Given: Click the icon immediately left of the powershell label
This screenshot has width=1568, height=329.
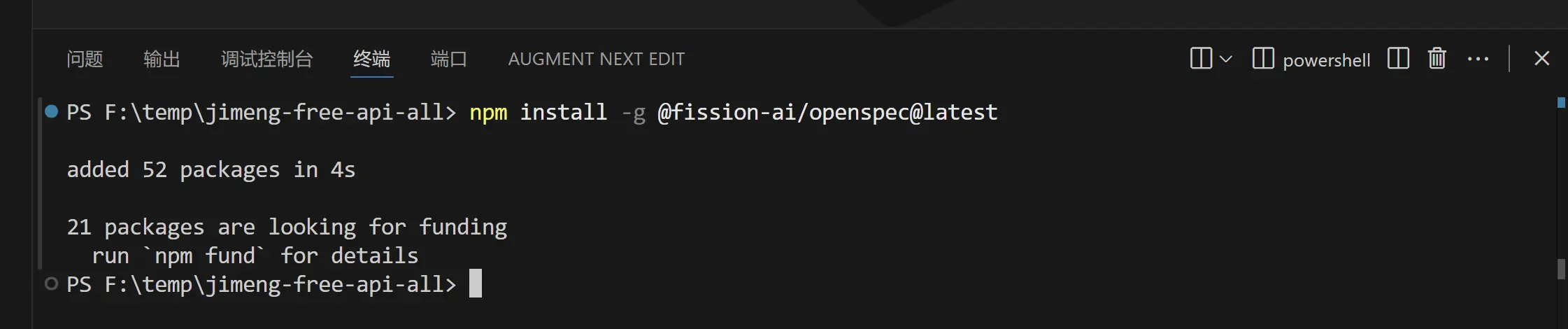Looking at the screenshot, I should pyautogui.click(x=1263, y=58).
